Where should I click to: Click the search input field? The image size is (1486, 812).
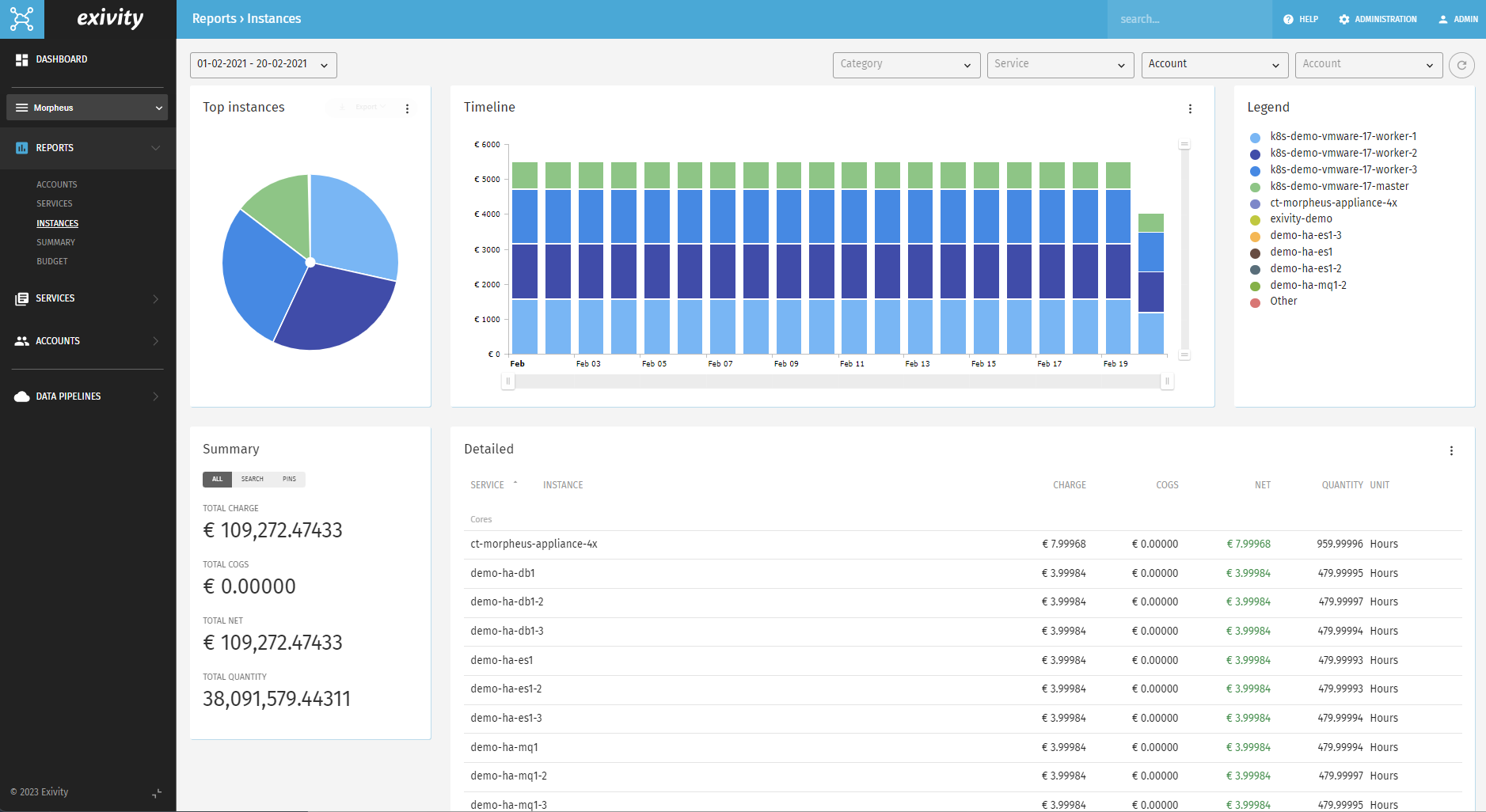[x=1190, y=19]
